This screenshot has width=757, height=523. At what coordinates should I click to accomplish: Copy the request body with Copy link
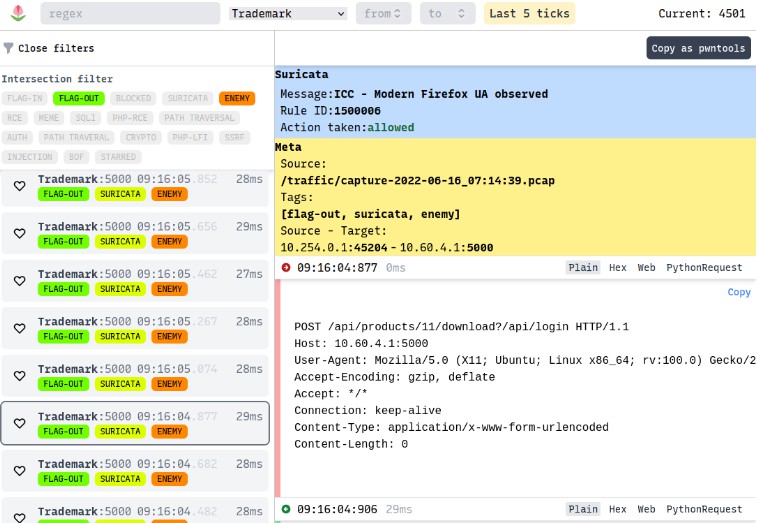[x=738, y=292]
